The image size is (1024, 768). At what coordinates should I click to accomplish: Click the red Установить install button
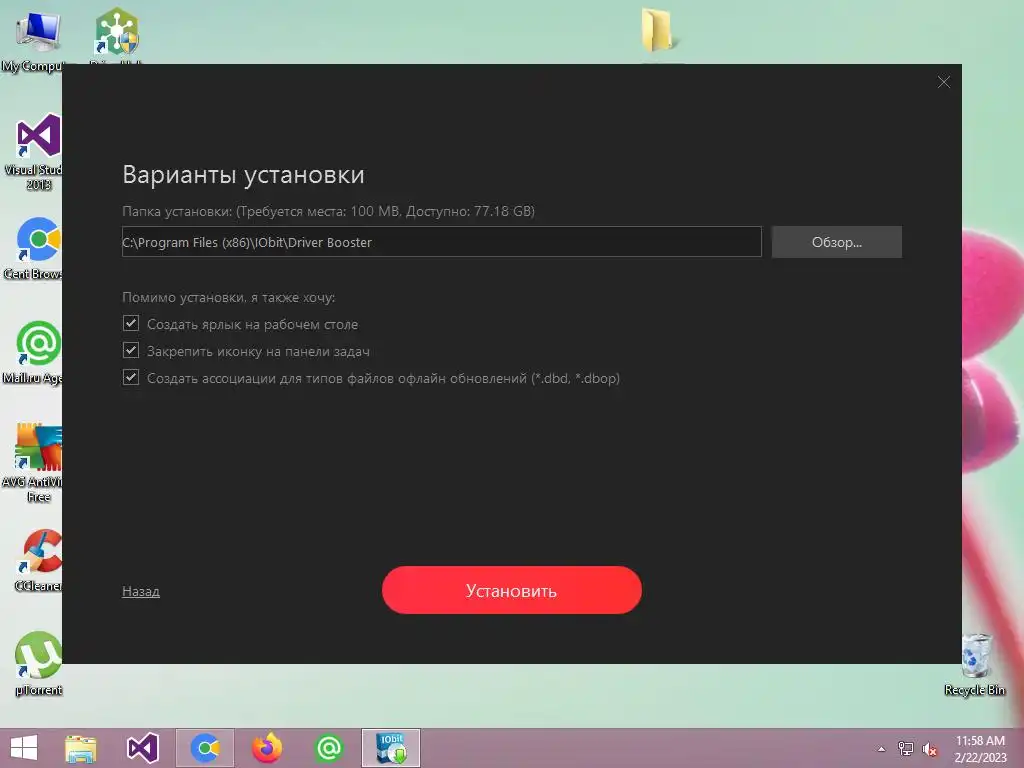511,590
